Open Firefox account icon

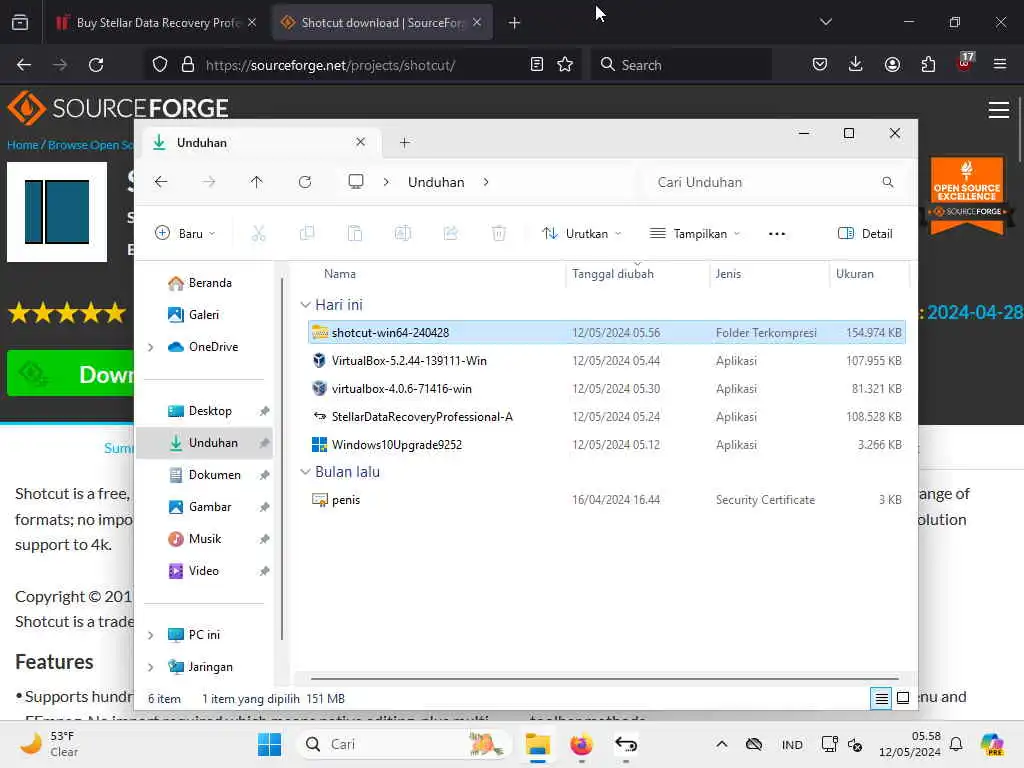coord(892,65)
